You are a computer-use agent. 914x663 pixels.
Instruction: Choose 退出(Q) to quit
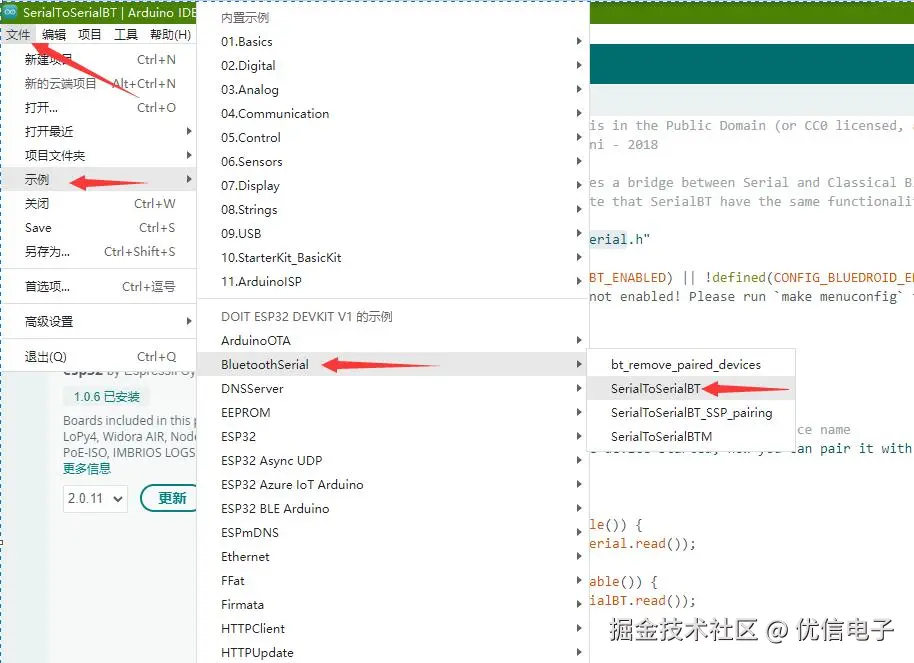pyautogui.click(x=100, y=356)
